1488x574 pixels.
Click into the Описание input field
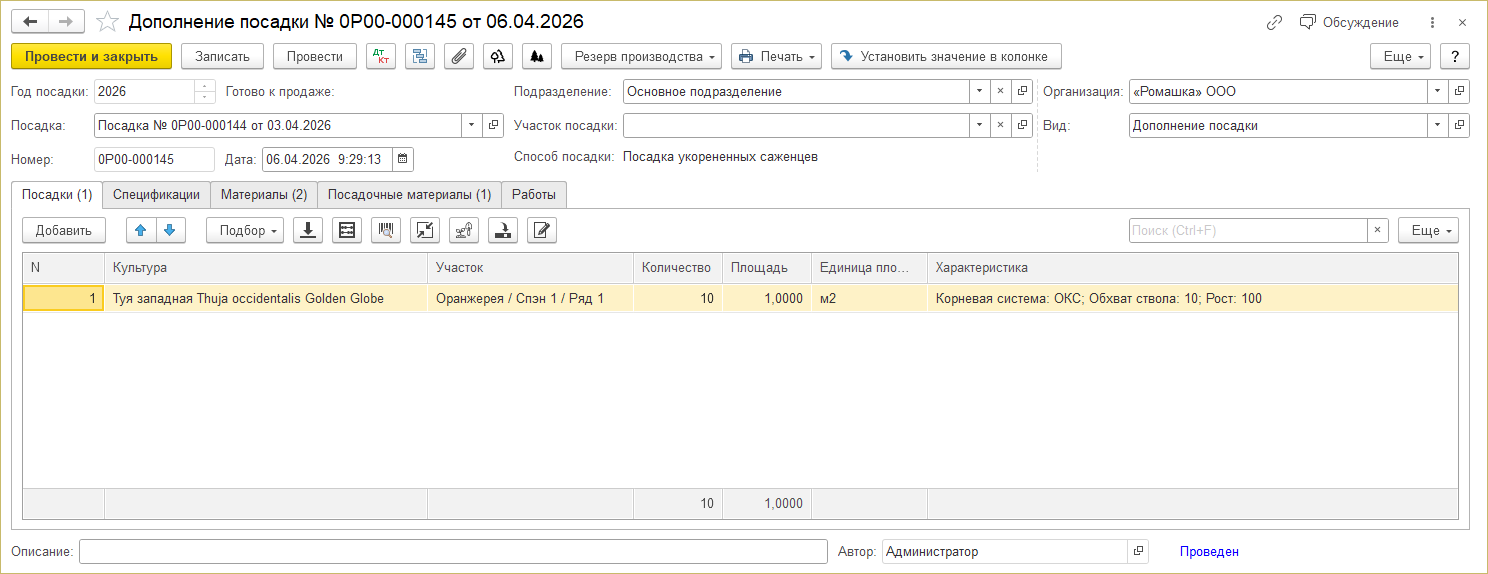pos(453,552)
